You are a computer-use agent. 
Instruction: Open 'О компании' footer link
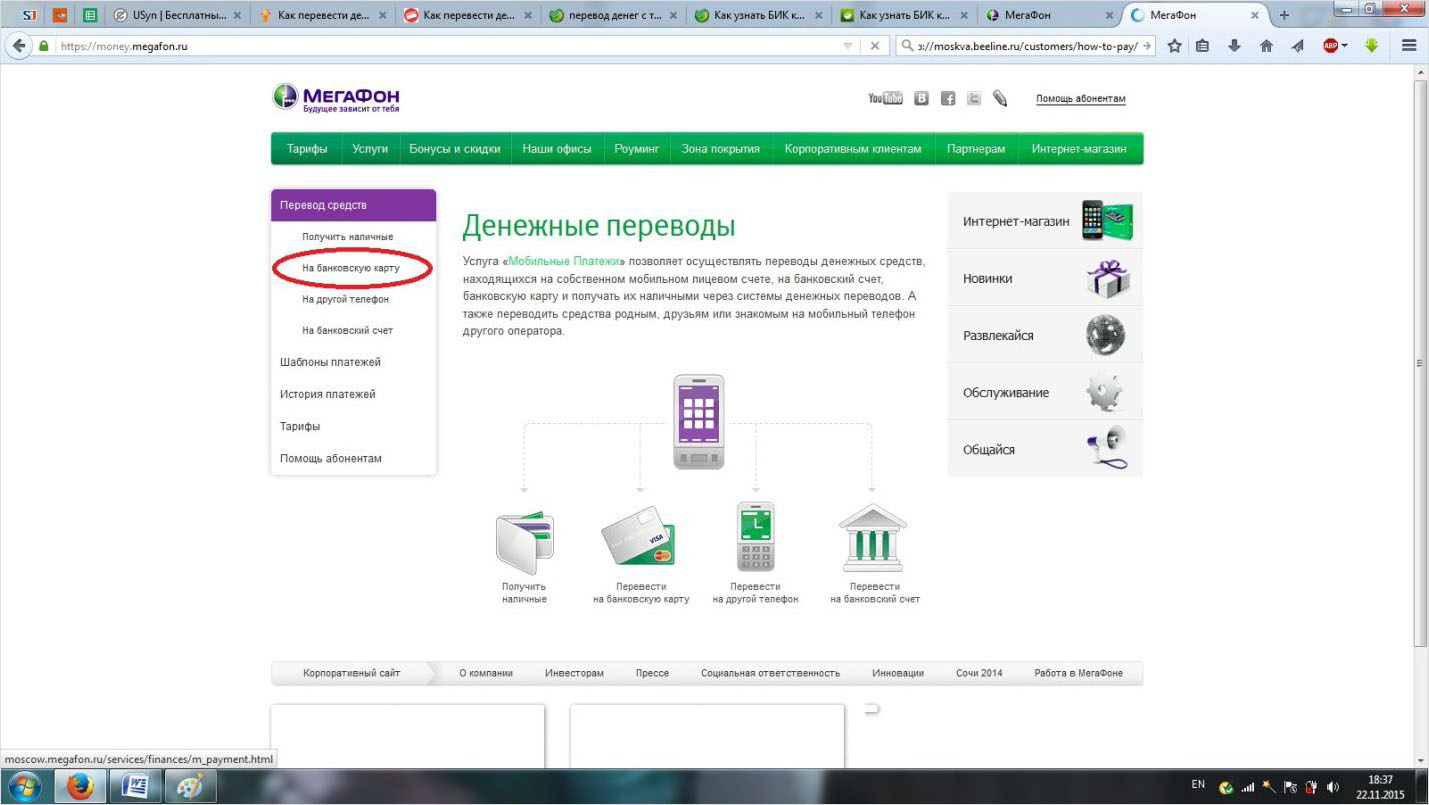486,673
